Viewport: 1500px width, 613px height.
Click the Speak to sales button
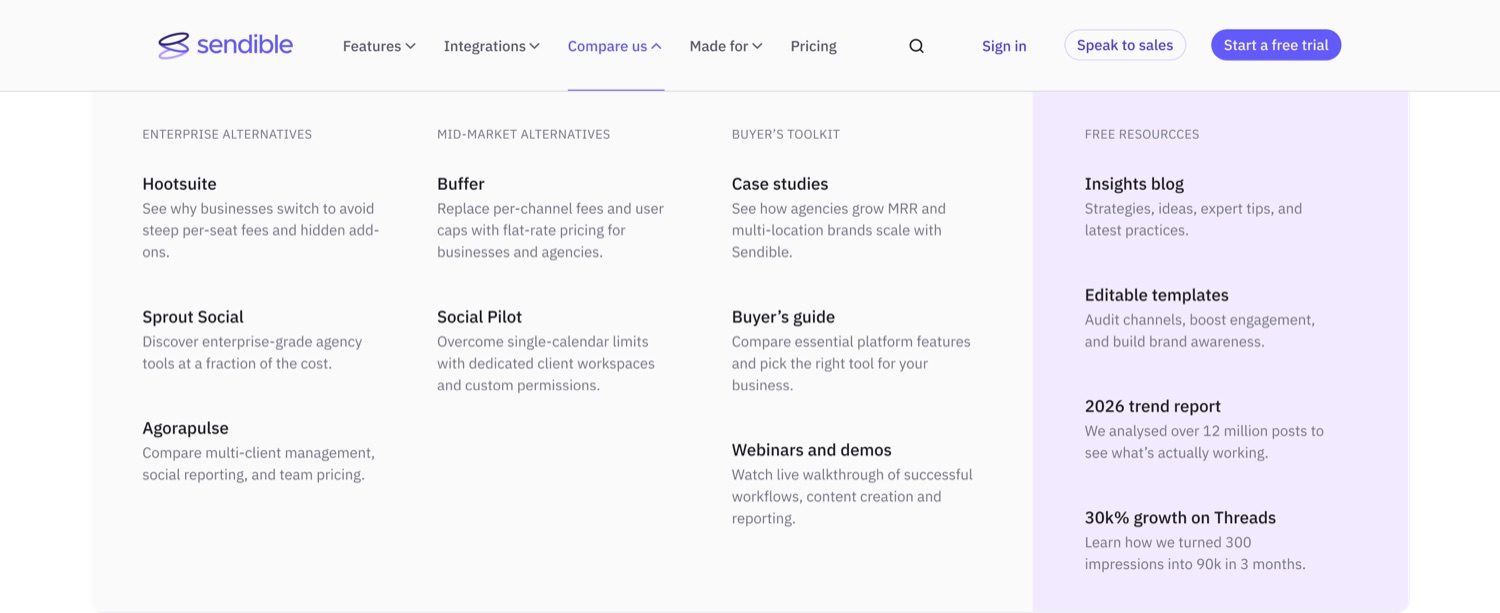(x=1125, y=45)
